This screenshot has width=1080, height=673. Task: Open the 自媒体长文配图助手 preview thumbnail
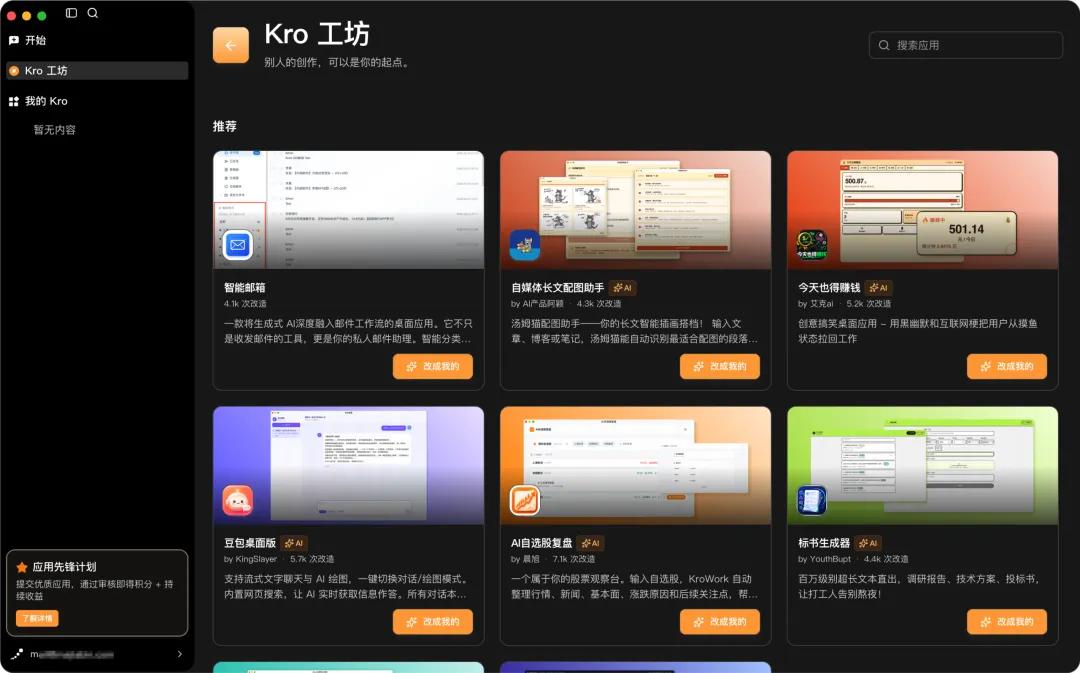point(636,210)
